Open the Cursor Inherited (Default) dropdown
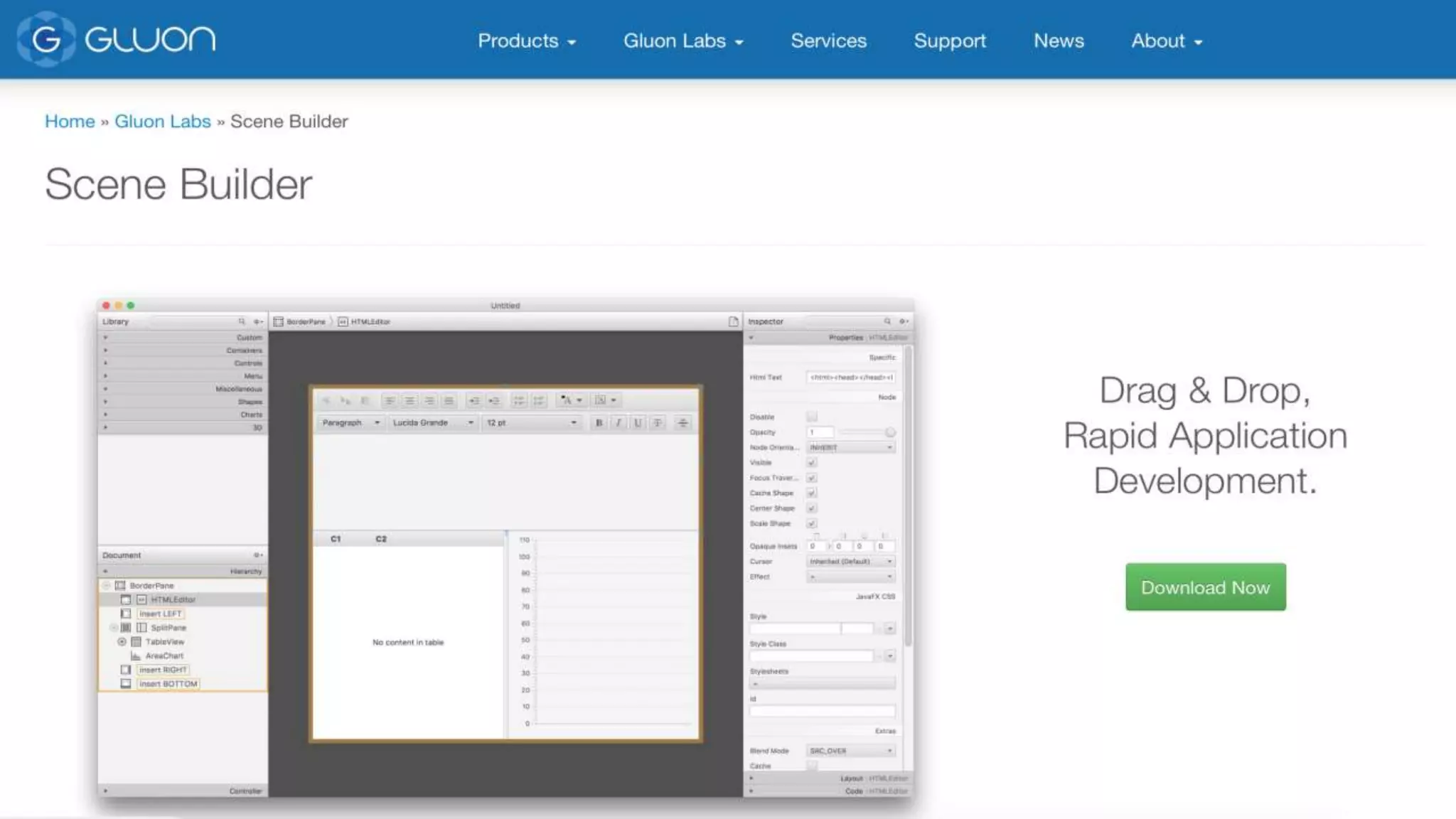1456x819 pixels. click(x=851, y=562)
